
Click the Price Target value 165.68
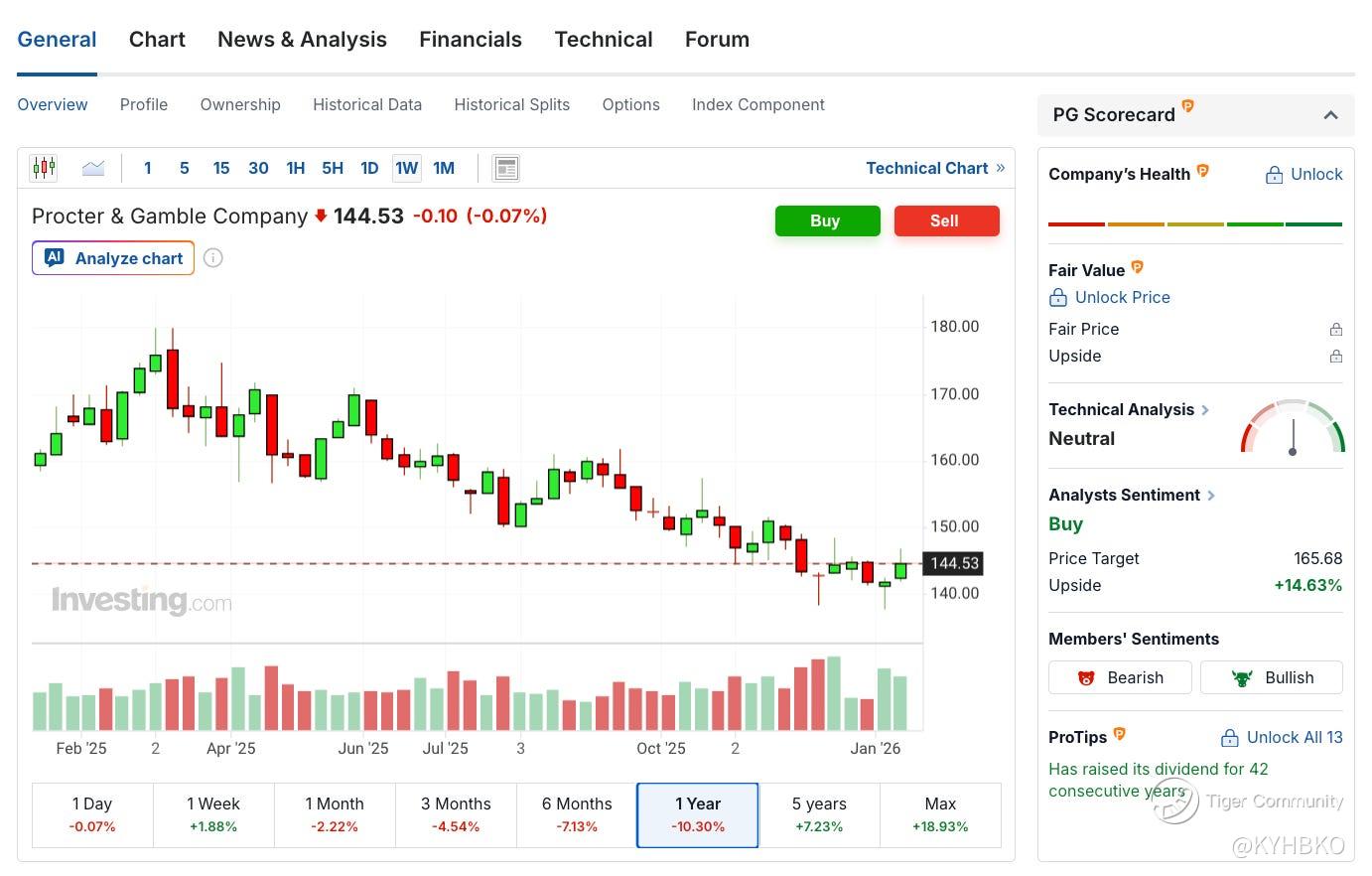(1318, 558)
